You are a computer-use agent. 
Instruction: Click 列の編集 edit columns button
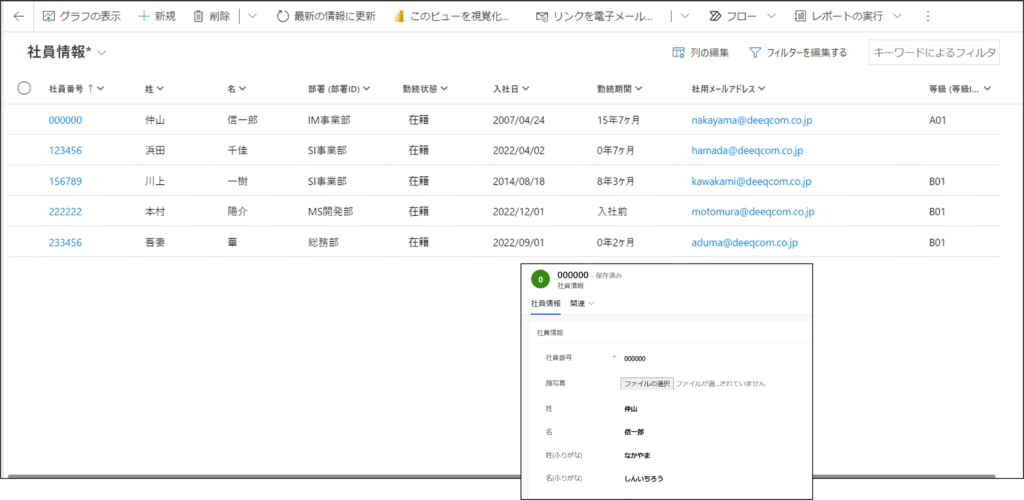(701, 52)
